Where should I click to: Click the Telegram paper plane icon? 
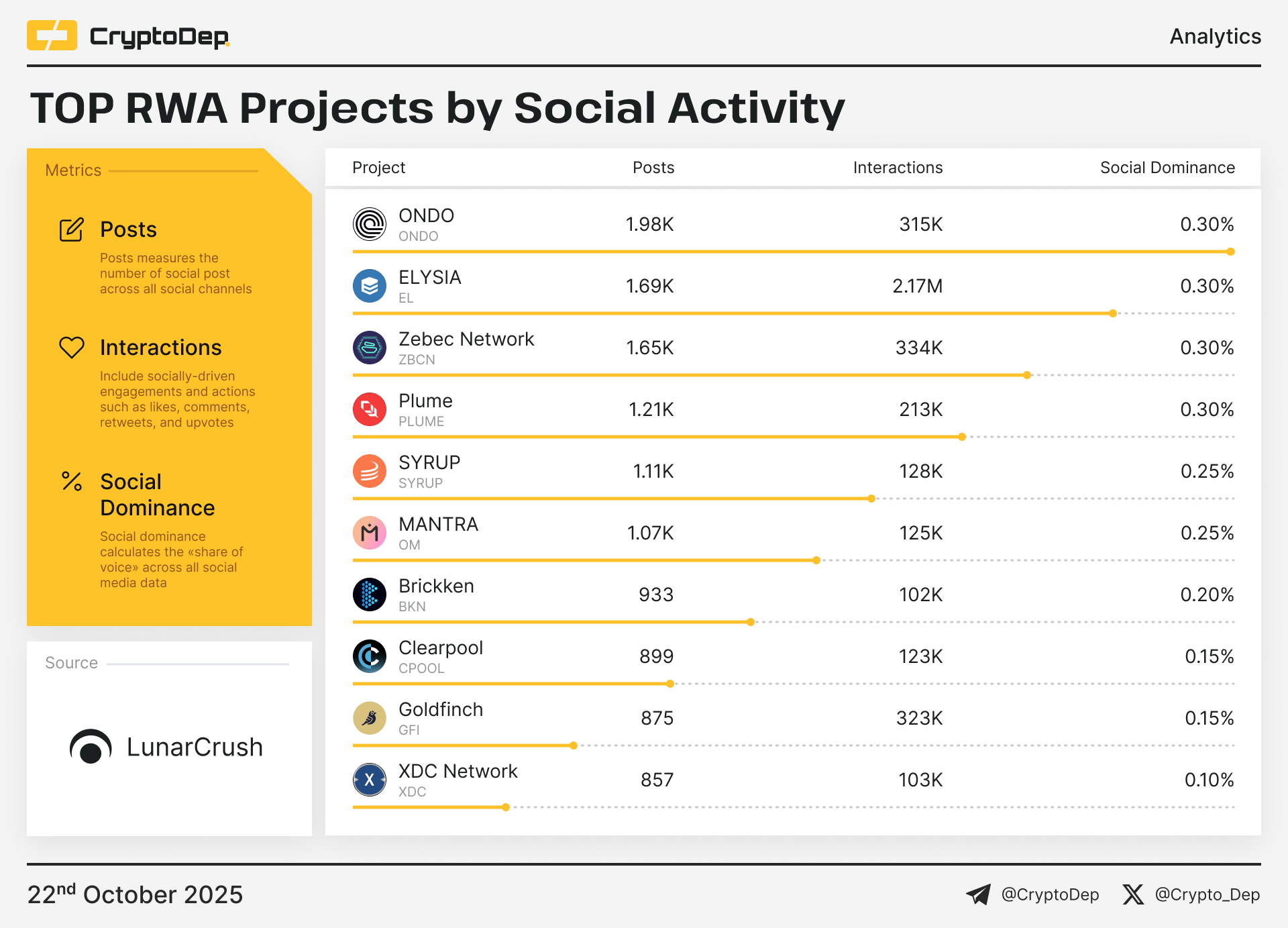pyautogui.click(x=978, y=894)
